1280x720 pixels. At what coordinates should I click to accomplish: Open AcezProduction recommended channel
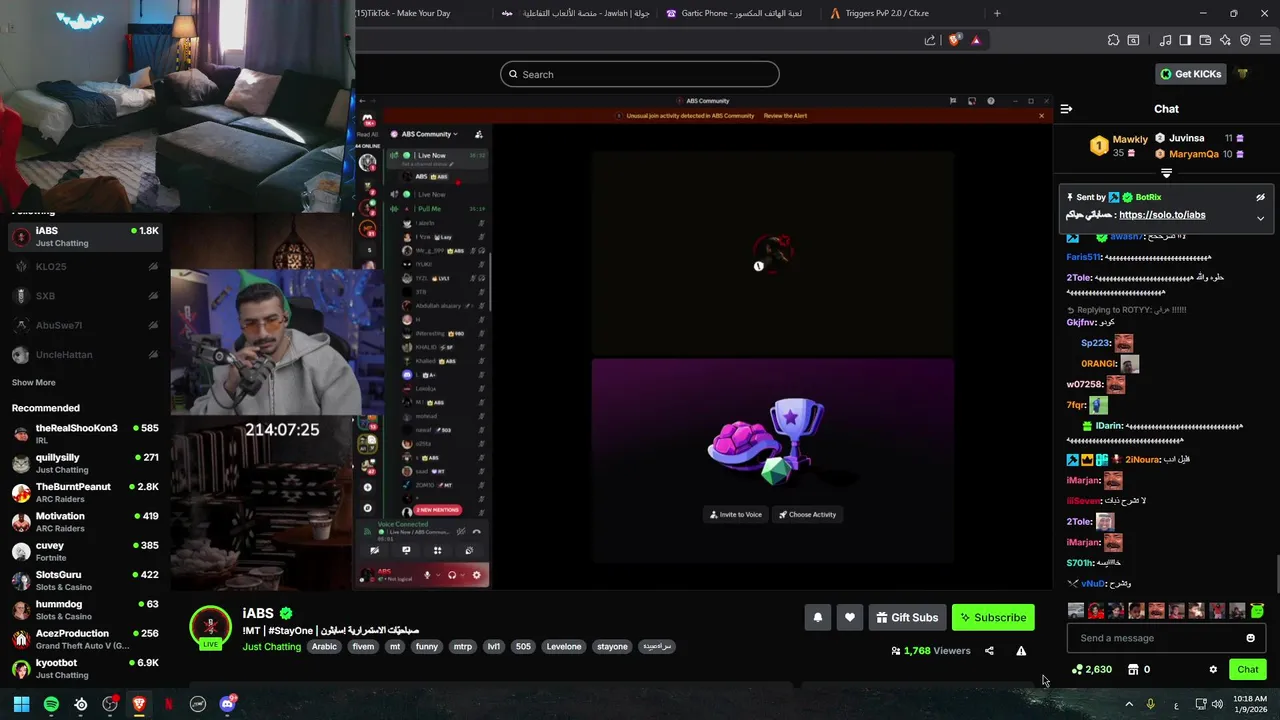(x=85, y=640)
